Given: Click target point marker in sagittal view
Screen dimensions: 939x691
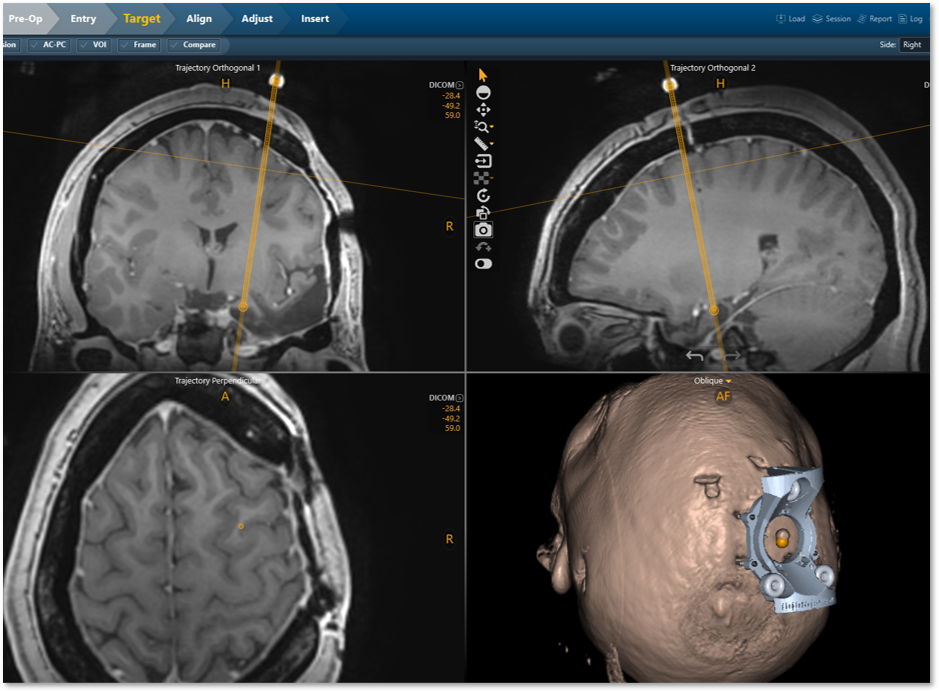Looking at the screenshot, I should point(714,310).
